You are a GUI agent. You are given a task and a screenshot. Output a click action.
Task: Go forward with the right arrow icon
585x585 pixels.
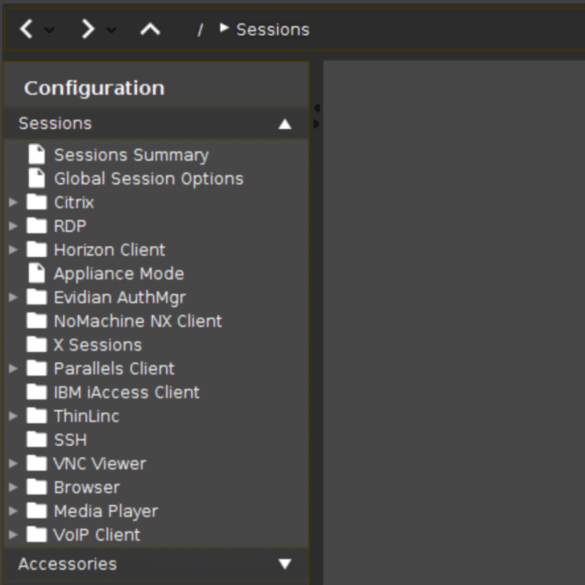(88, 29)
